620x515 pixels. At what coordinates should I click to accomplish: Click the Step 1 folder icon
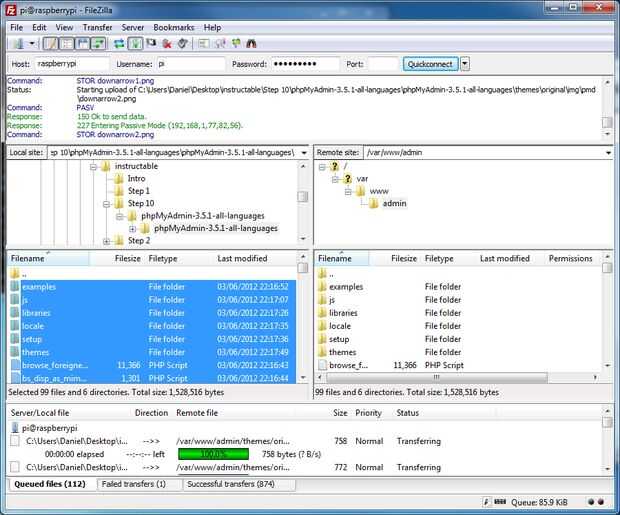coord(119,191)
